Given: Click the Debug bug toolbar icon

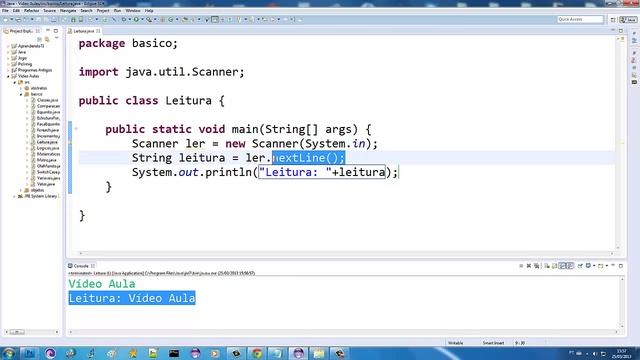Looking at the screenshot, I should point(124,20).
